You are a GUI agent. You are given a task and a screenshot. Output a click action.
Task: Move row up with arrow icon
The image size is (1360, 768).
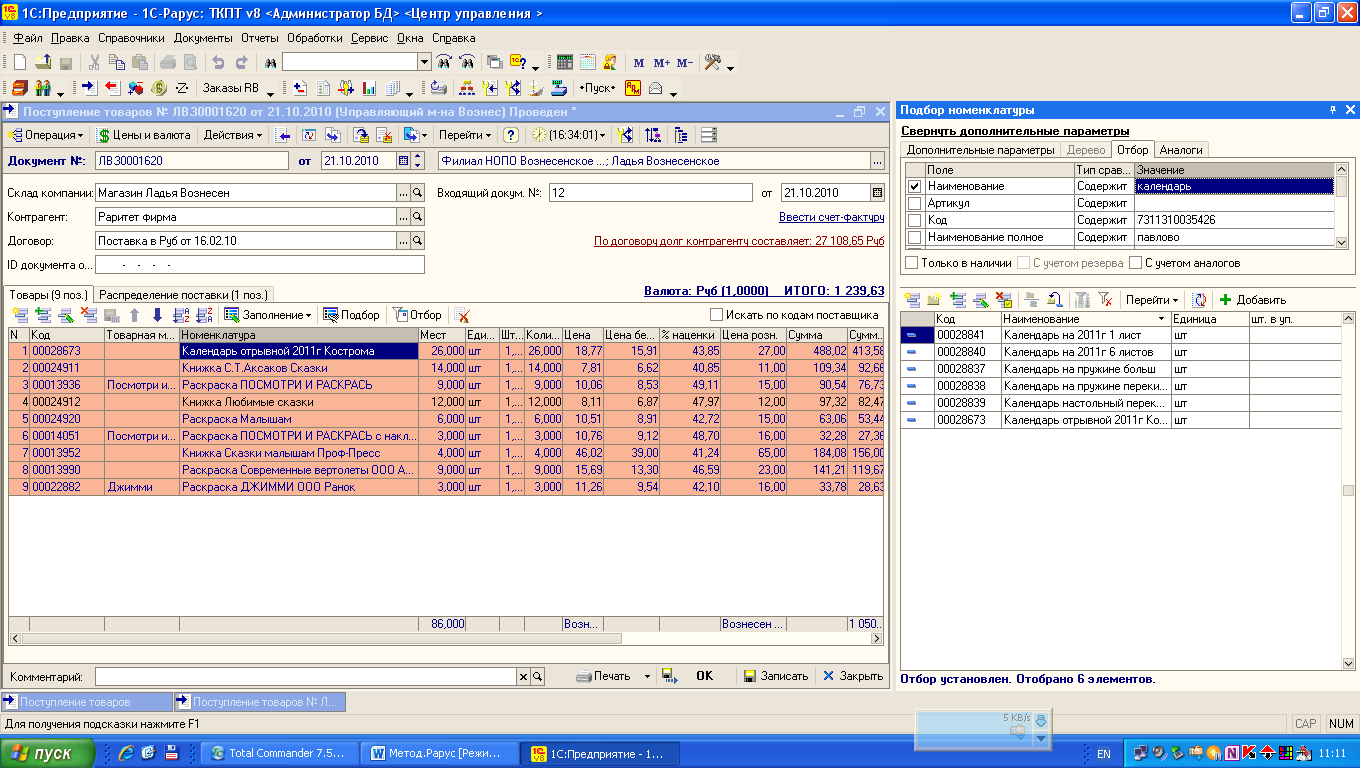click(135, 315)
